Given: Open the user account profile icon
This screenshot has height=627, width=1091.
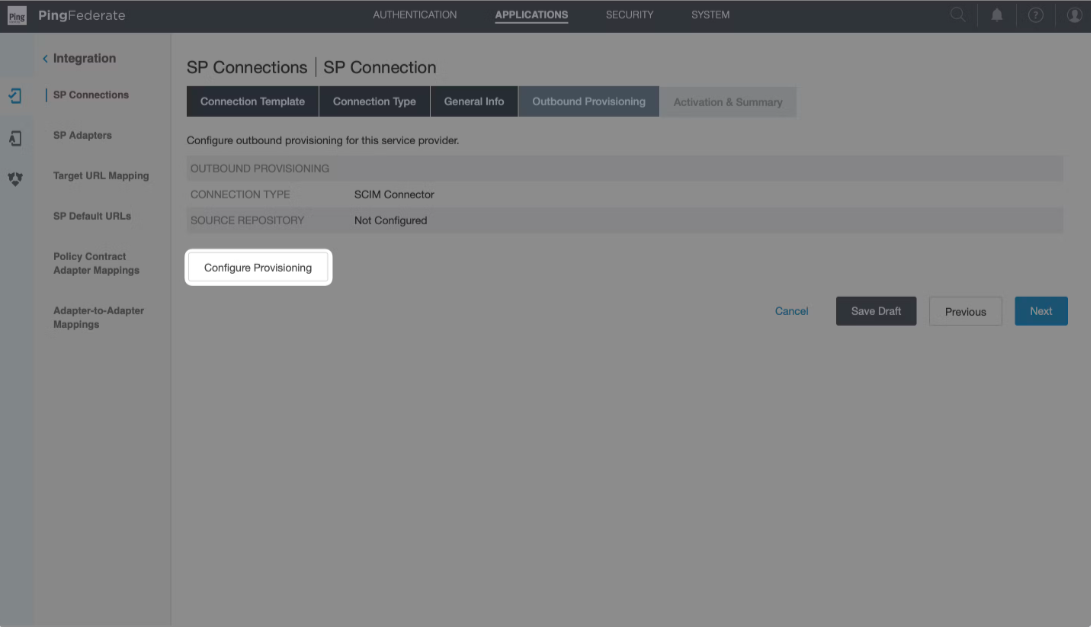Looking at the screenshot, I should pos(1074,15).
